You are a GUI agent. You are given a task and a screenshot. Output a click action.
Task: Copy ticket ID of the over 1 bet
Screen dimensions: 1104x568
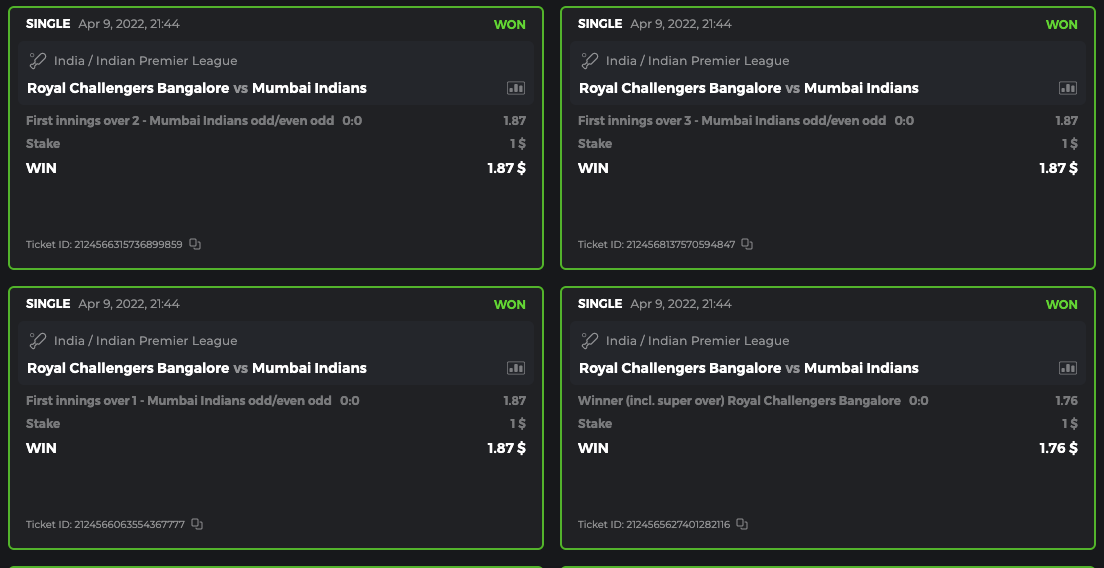[197, 524]
